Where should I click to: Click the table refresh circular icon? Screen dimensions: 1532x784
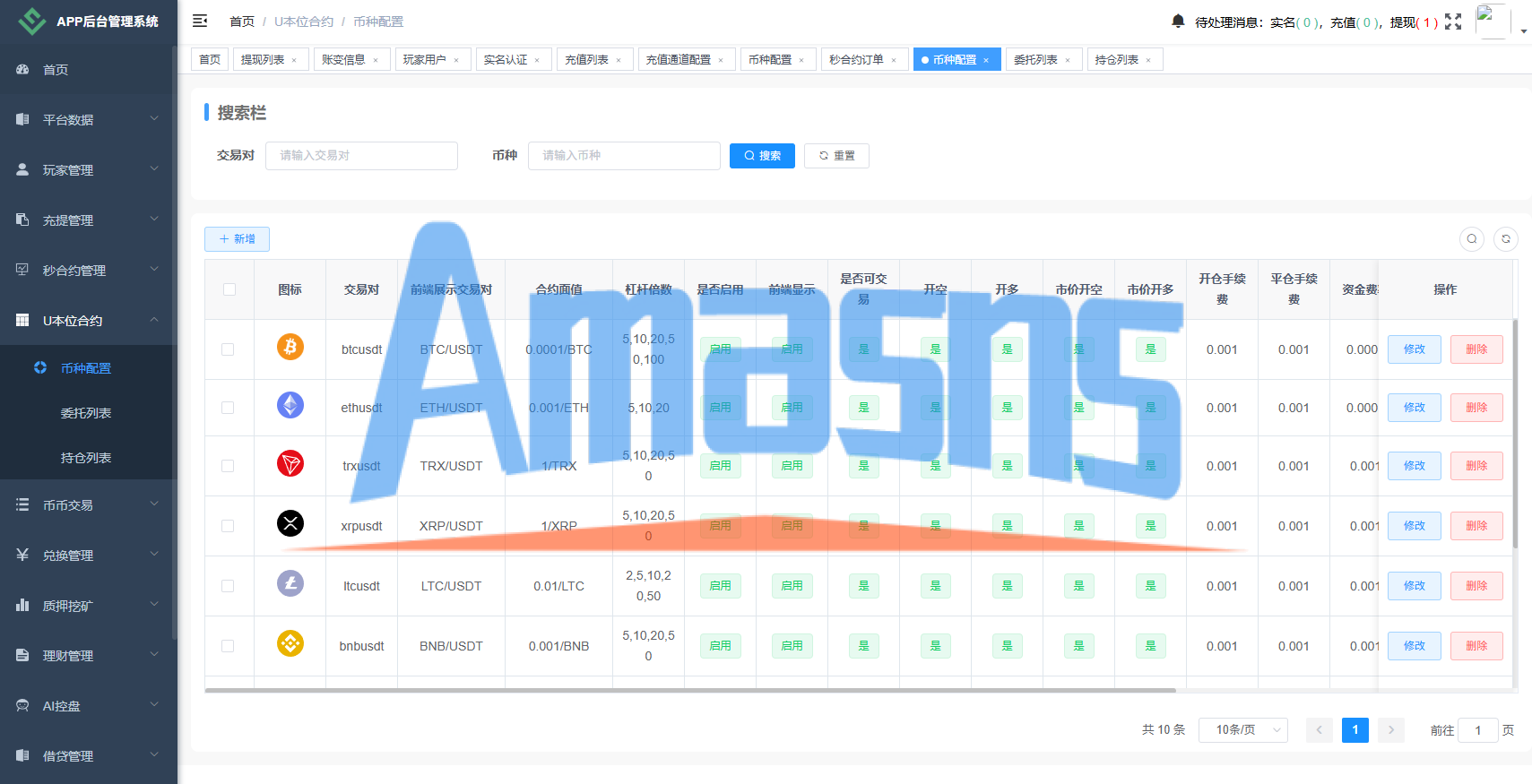1506,239
